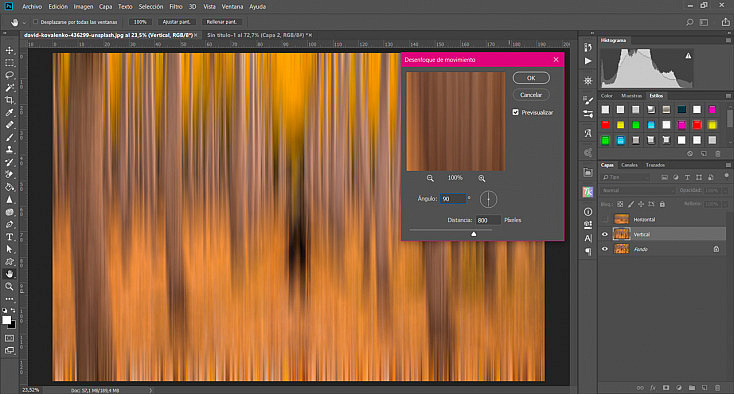
Task: Open the search icon in options bar
Action: 690,22
